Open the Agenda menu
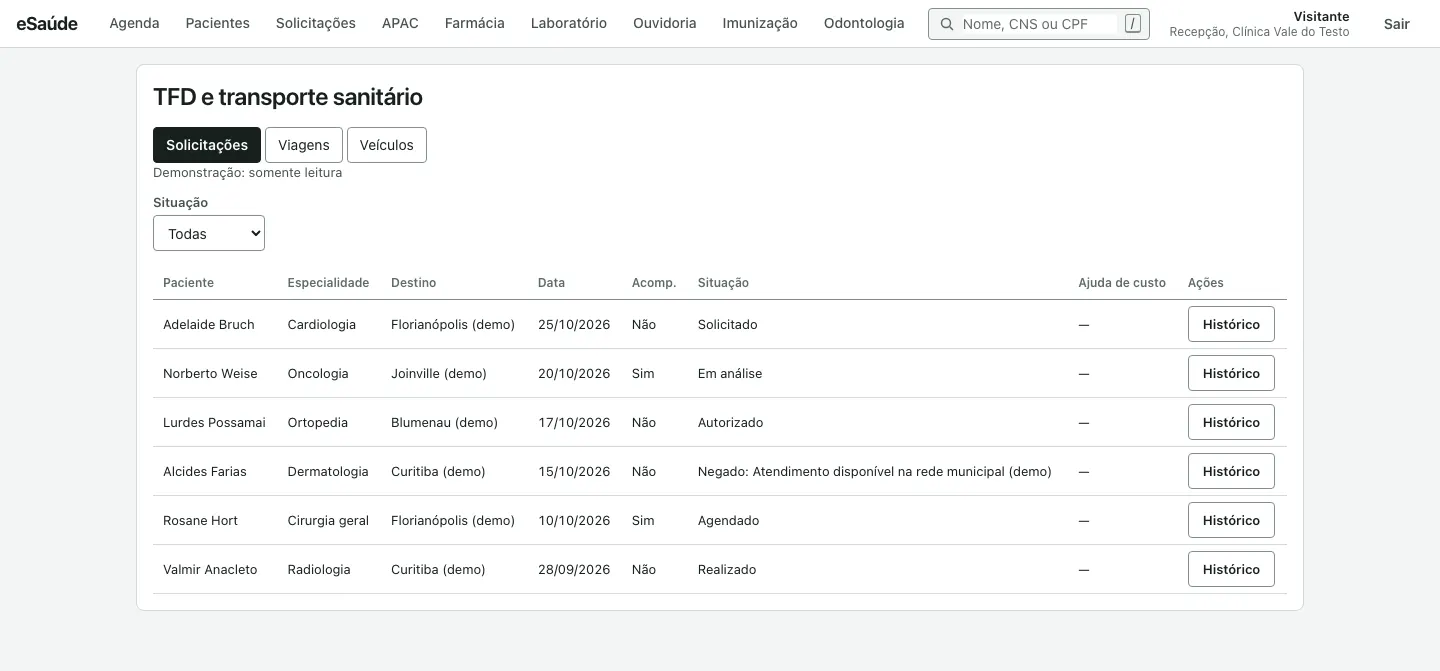This screenshot has width=1440, height=671. click(134, 23)
